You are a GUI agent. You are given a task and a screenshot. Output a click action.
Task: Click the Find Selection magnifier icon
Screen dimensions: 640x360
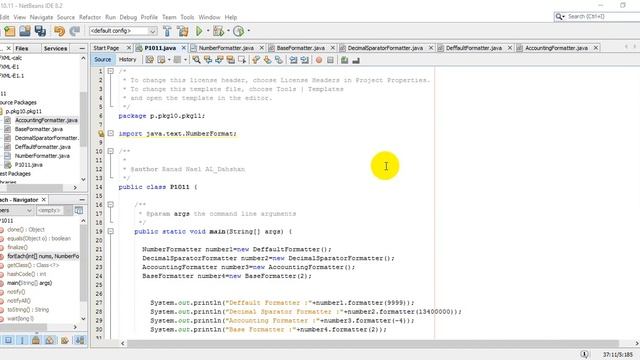[x=196, y=60]
